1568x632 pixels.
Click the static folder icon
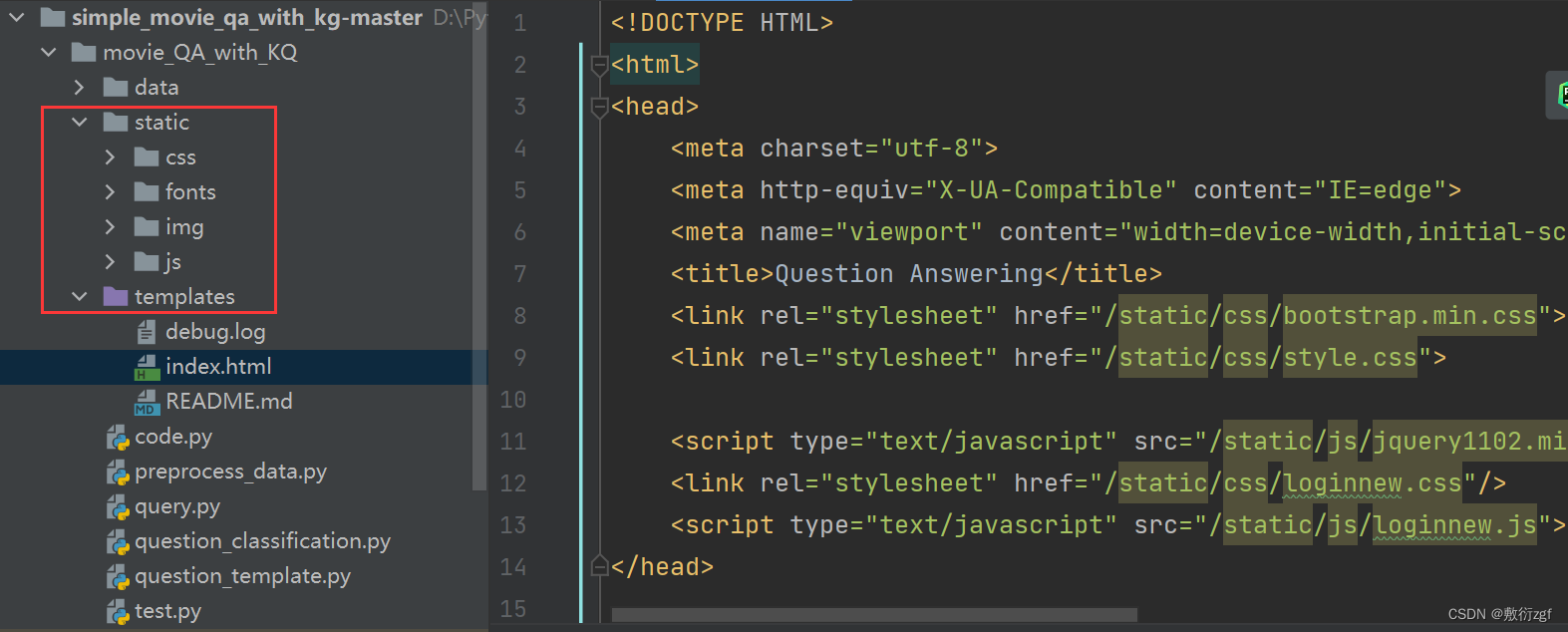point(116,122)
